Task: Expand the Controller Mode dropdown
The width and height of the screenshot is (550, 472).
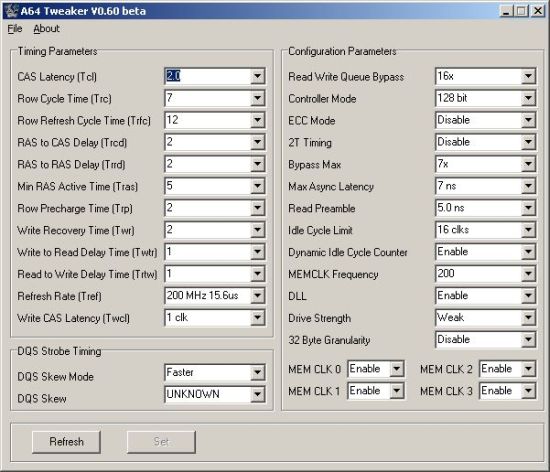Action: click(x=528, y=98)
